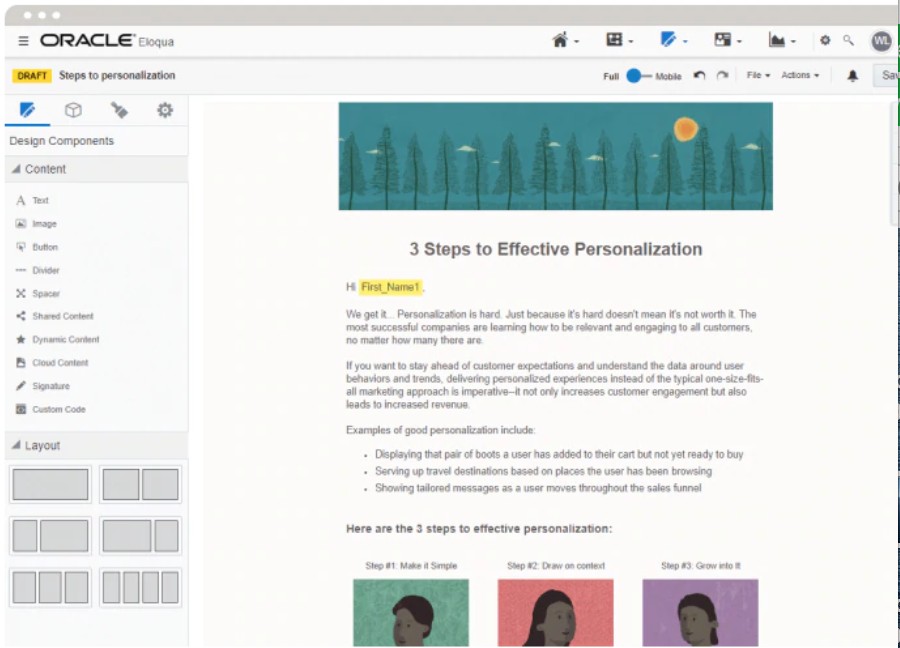
Task: Open the paintbrush styles panel
Action: (x=119, y=110)
